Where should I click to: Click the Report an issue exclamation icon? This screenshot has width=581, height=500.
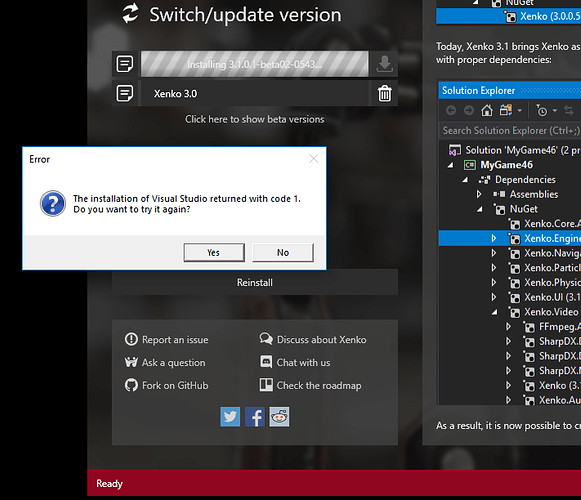131,339
